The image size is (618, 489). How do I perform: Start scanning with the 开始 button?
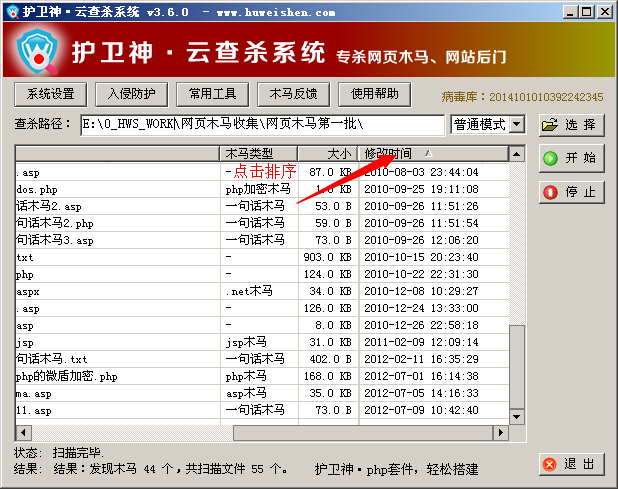click(571, 158)
